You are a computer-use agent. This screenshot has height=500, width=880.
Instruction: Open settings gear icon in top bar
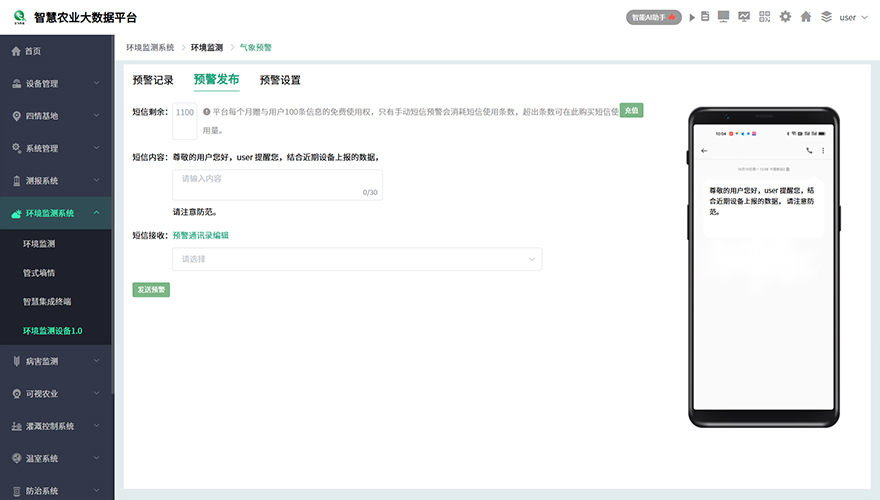tap(785, 17)
